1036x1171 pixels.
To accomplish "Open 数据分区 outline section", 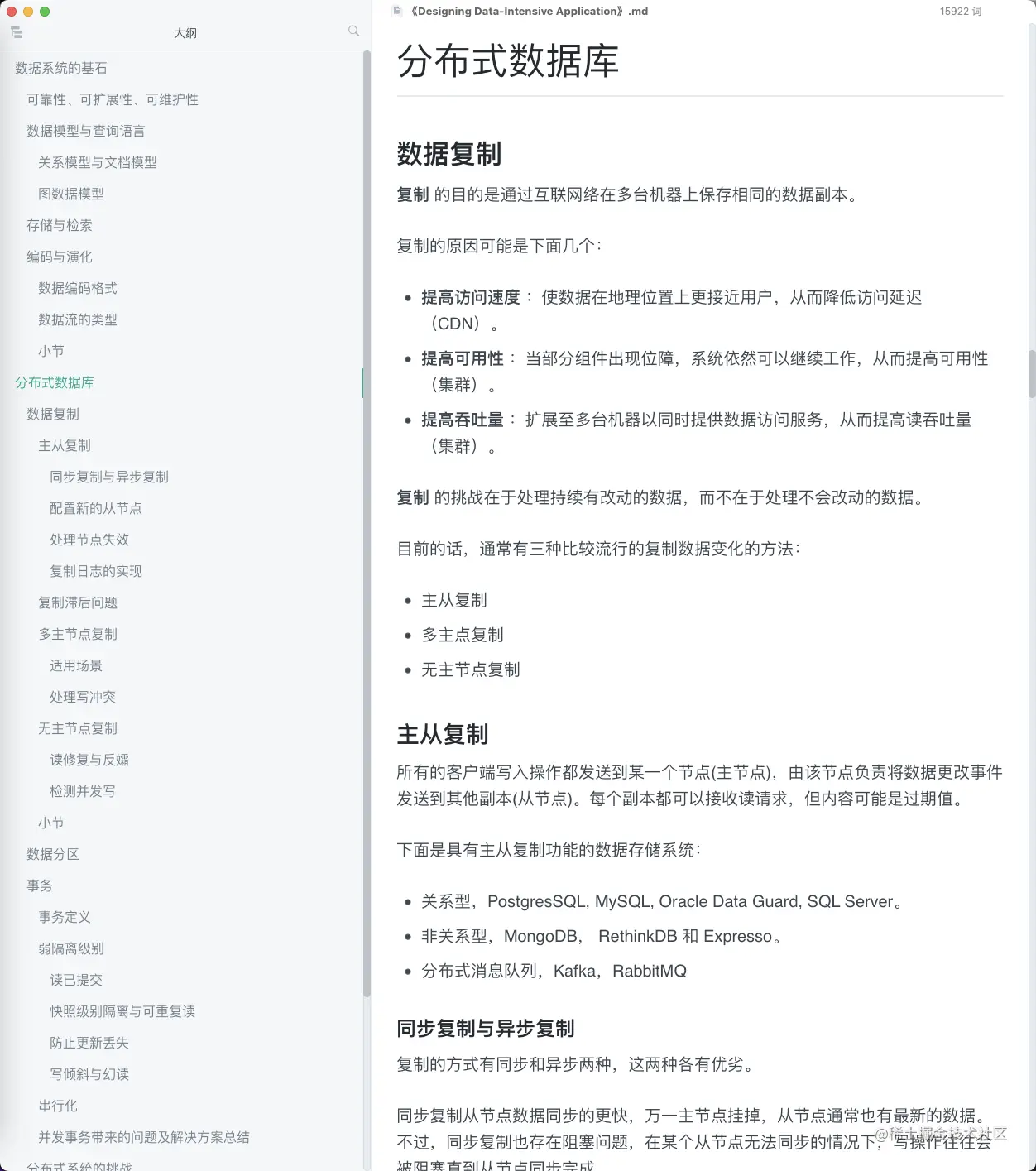I will tap(53, 854).
